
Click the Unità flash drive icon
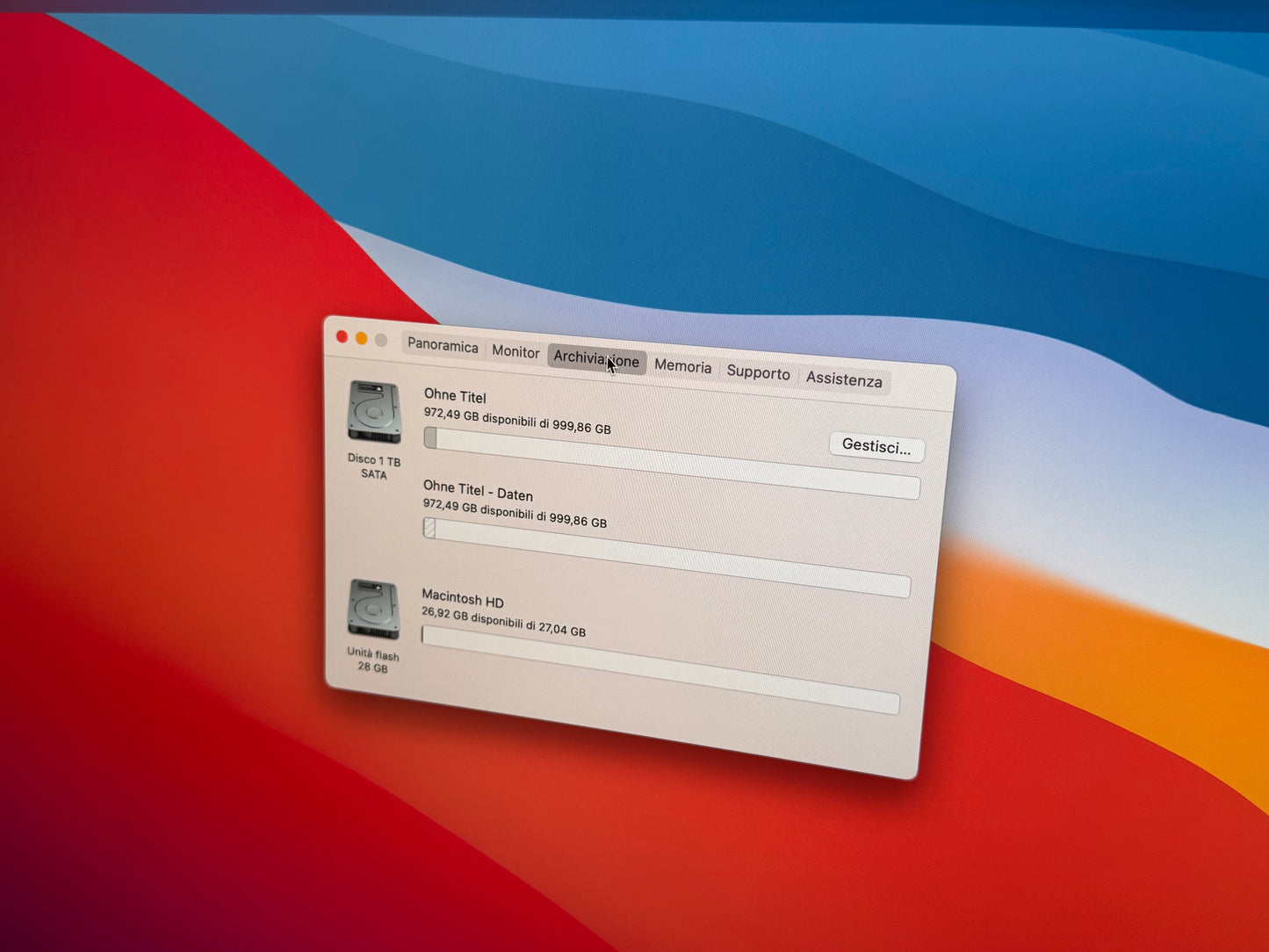click(x=373, y=609)
